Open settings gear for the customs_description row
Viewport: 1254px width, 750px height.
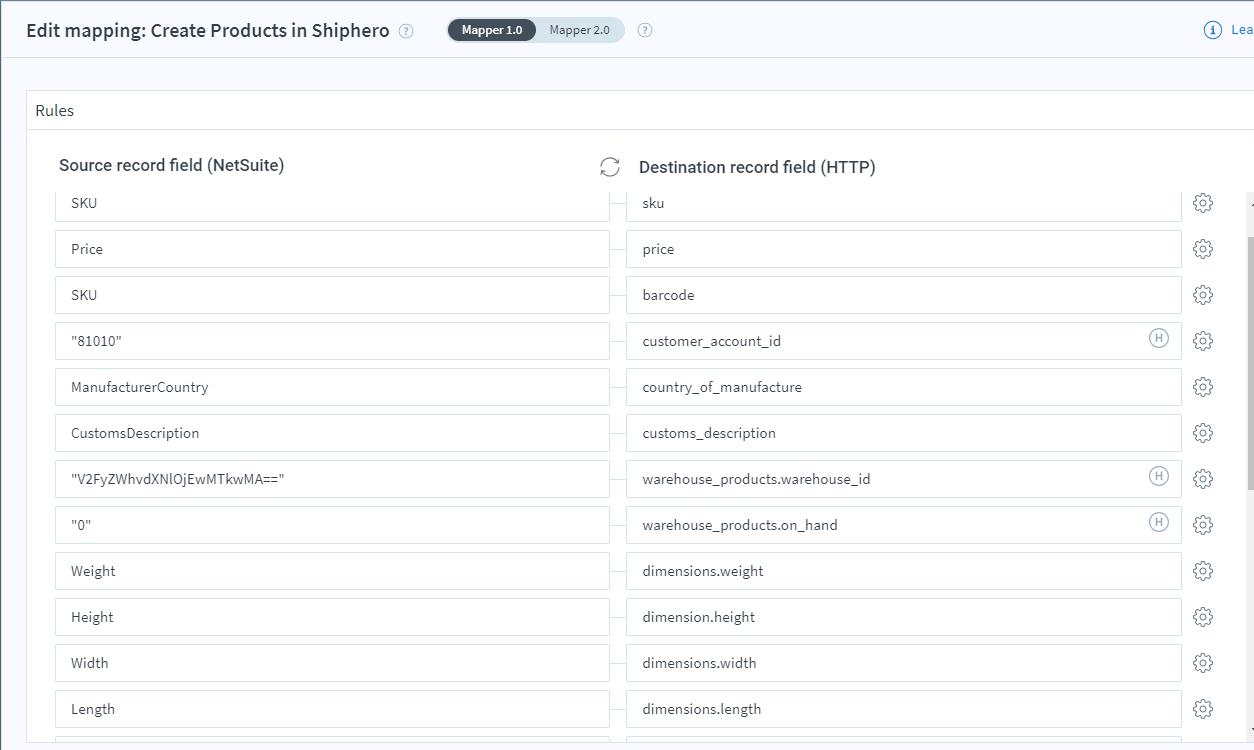(x=1203, y=432)
